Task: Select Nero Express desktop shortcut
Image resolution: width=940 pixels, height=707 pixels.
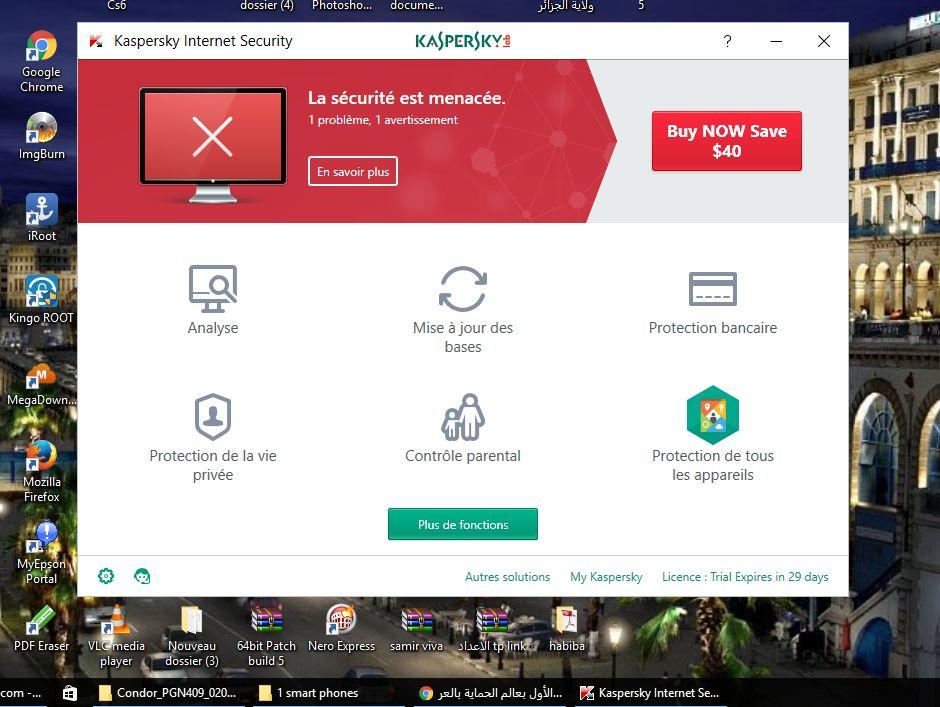Action: 341,628
